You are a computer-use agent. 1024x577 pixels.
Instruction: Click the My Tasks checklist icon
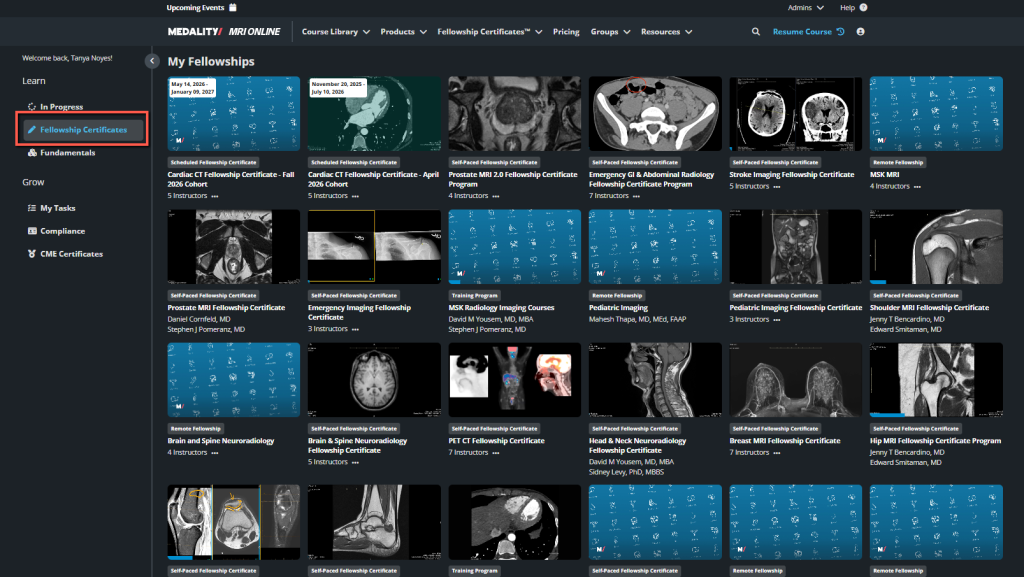click(x=31, y=208)
